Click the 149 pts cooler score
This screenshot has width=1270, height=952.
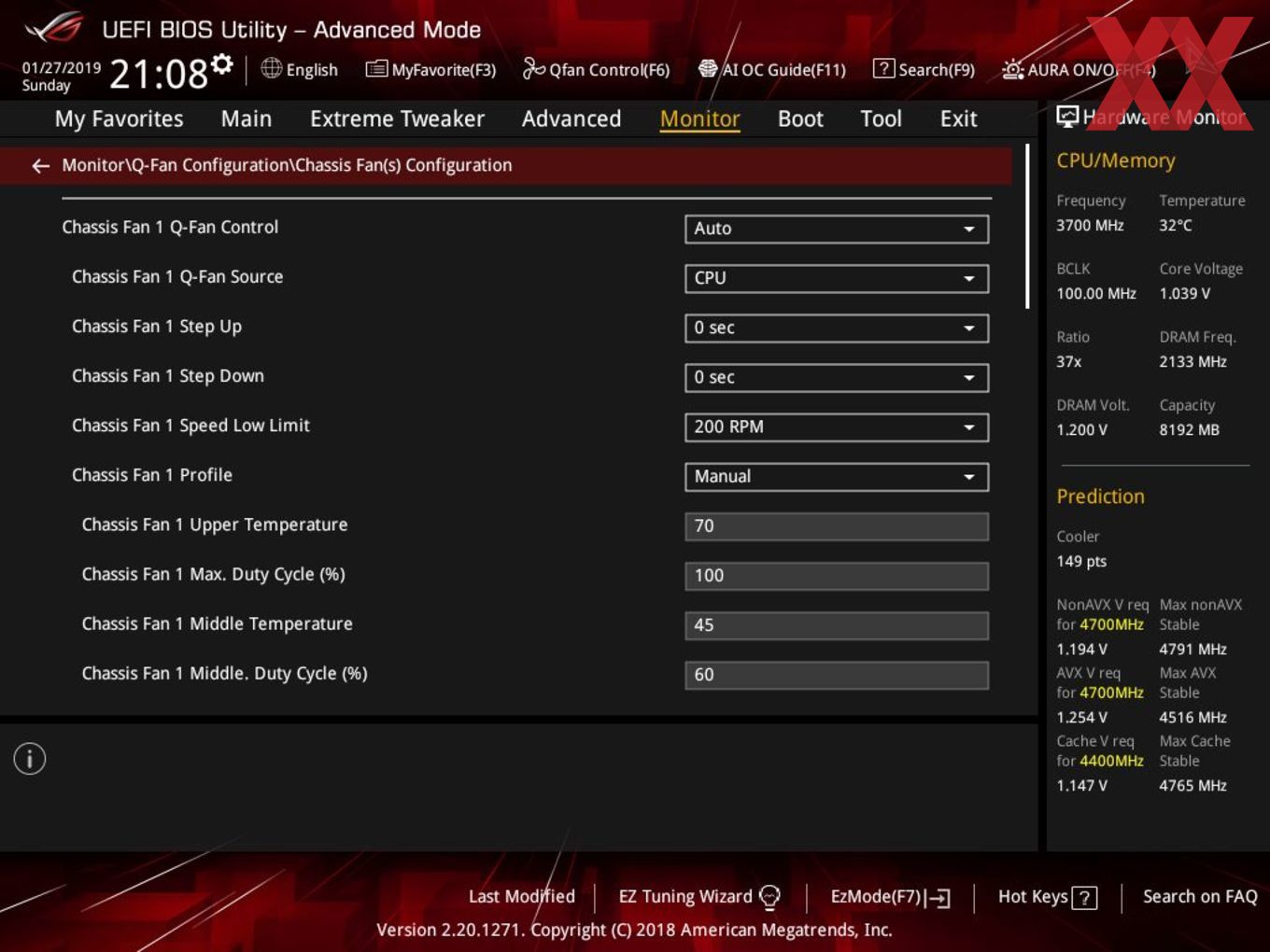(1081, 561)
